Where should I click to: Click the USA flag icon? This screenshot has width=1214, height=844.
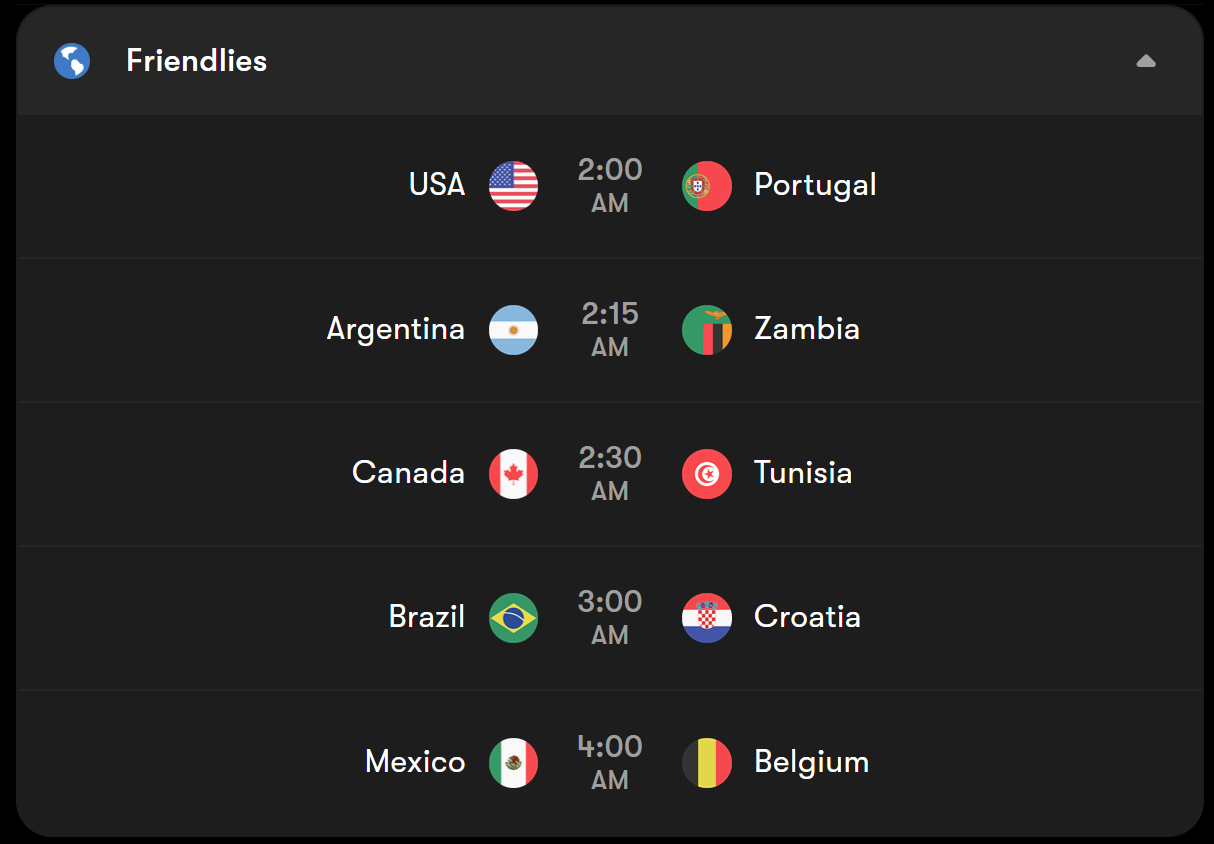point(513,186)
